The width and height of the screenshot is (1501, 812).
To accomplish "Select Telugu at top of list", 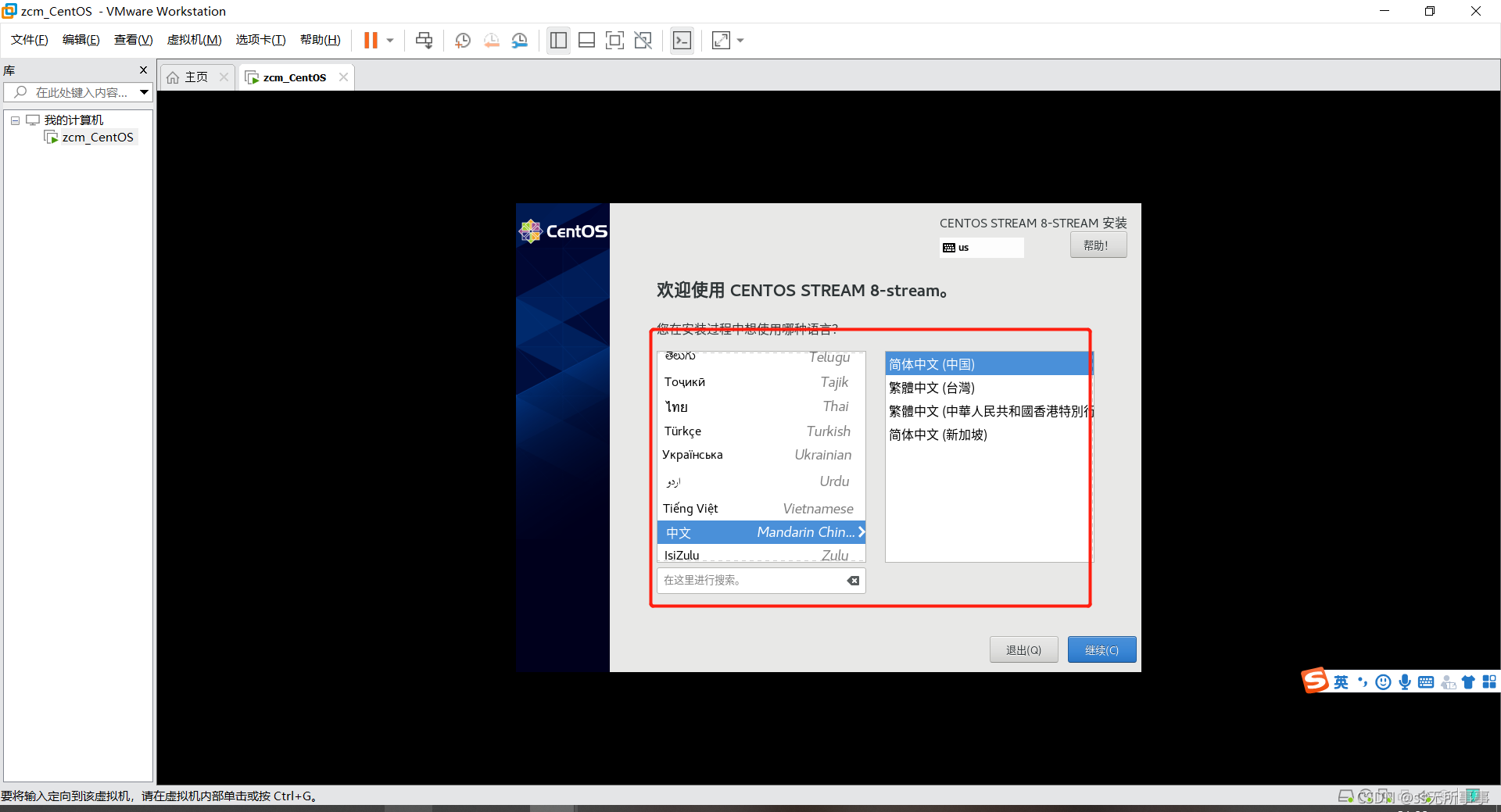I will (761, 359).
